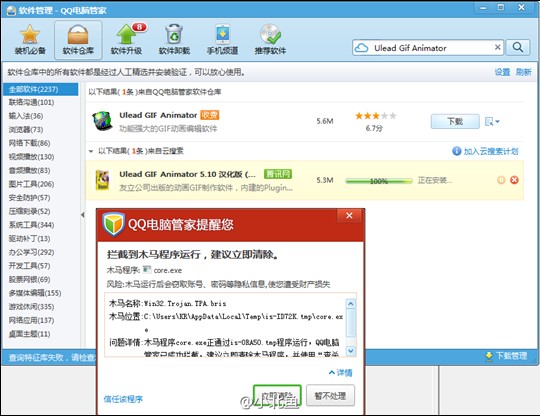Select 浏览器(73) category
This screenshot has height=416, width=540.
[x=26, y=129]
